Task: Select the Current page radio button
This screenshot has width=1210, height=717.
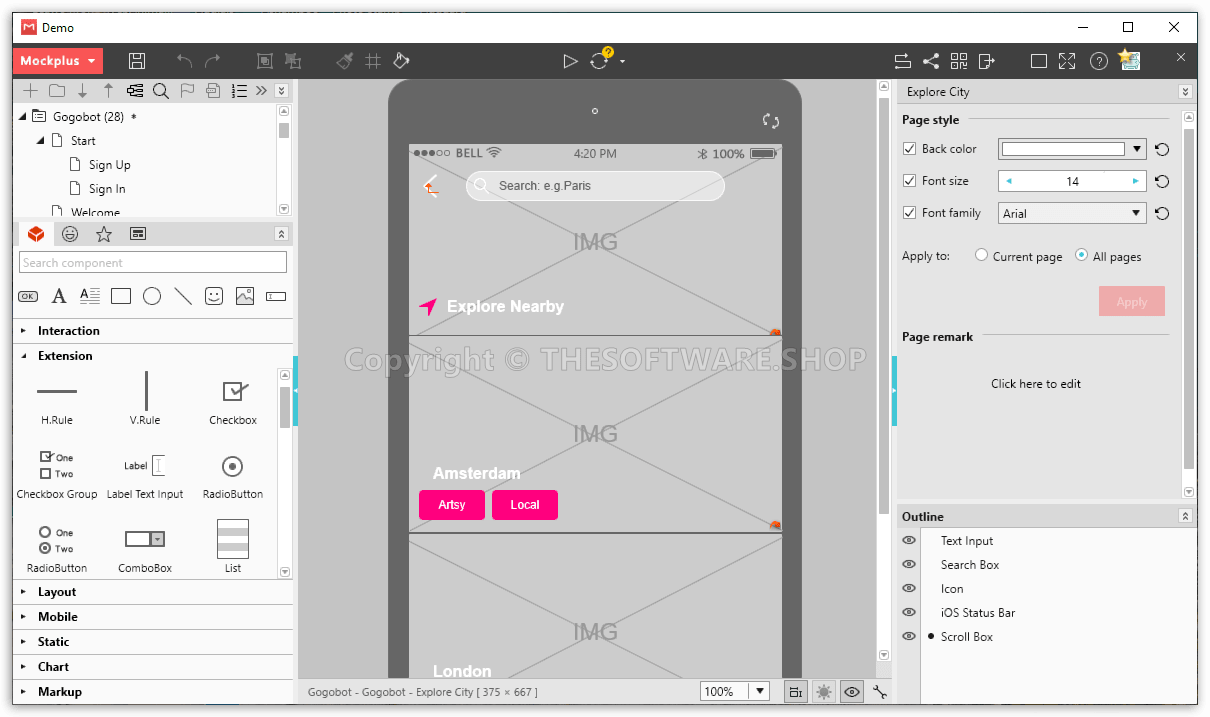Action: [981, 256]
